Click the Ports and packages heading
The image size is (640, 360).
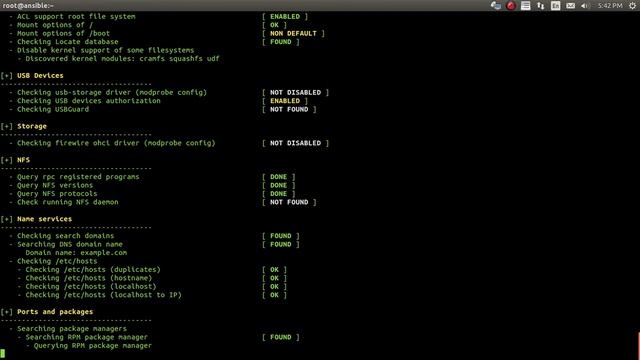click(x=55, y=312)
